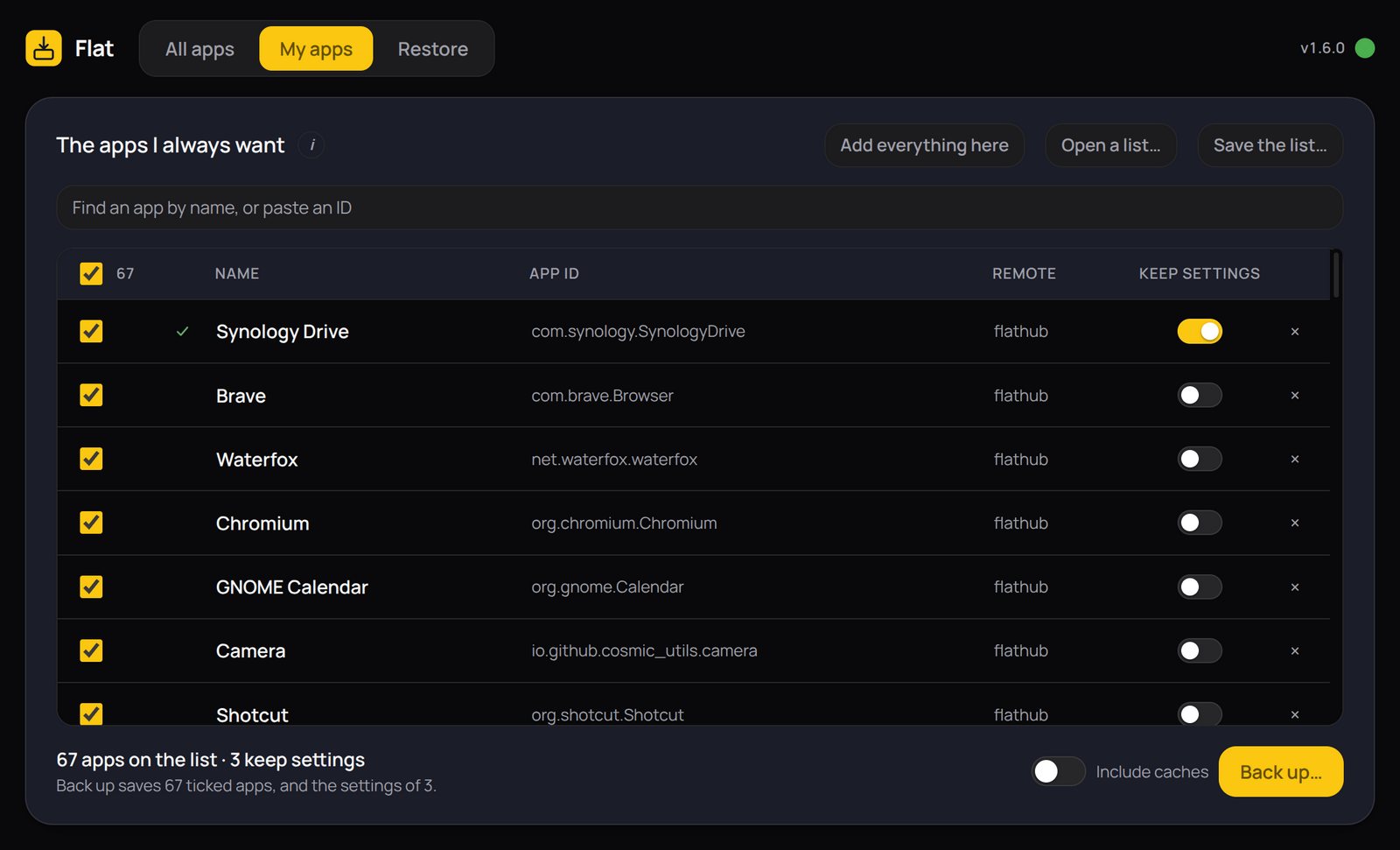Disable keep settings for Synology Drive

[x=1200, y=331]
